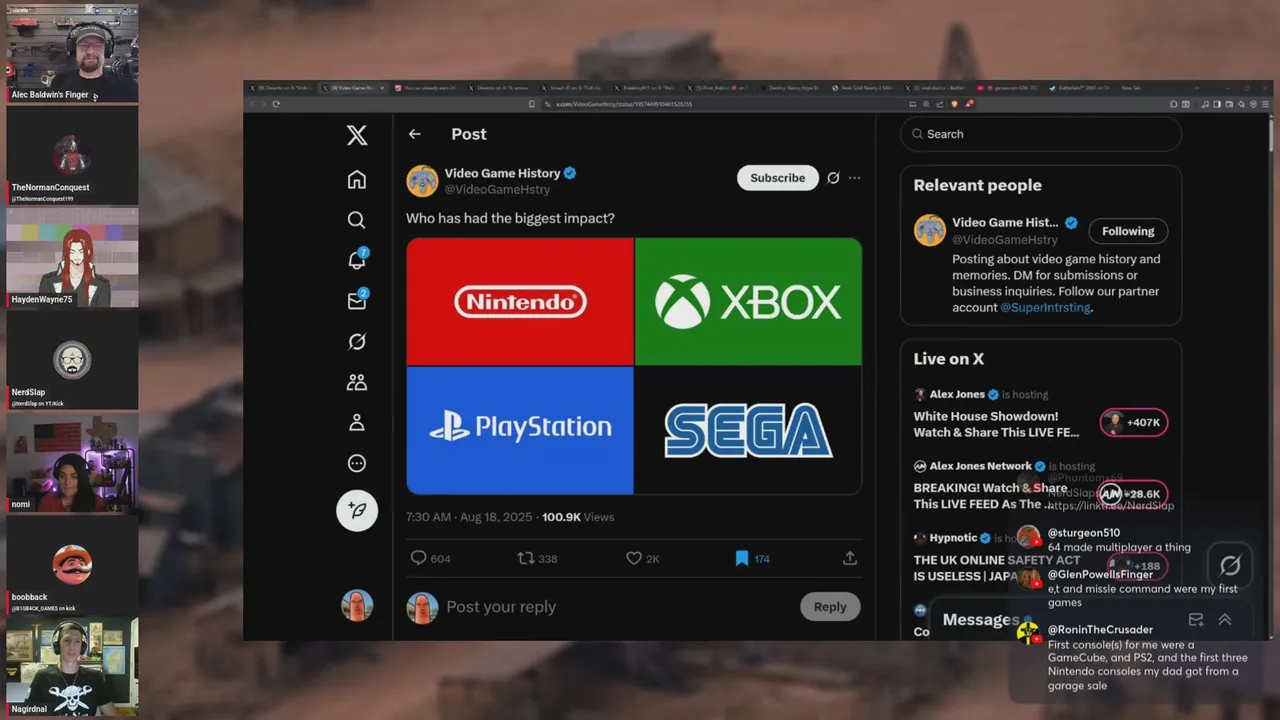Viewport: 1280px width, 720px height.
Task: Switch to the Video Game History browser tab
Action: tap(354, 88)
